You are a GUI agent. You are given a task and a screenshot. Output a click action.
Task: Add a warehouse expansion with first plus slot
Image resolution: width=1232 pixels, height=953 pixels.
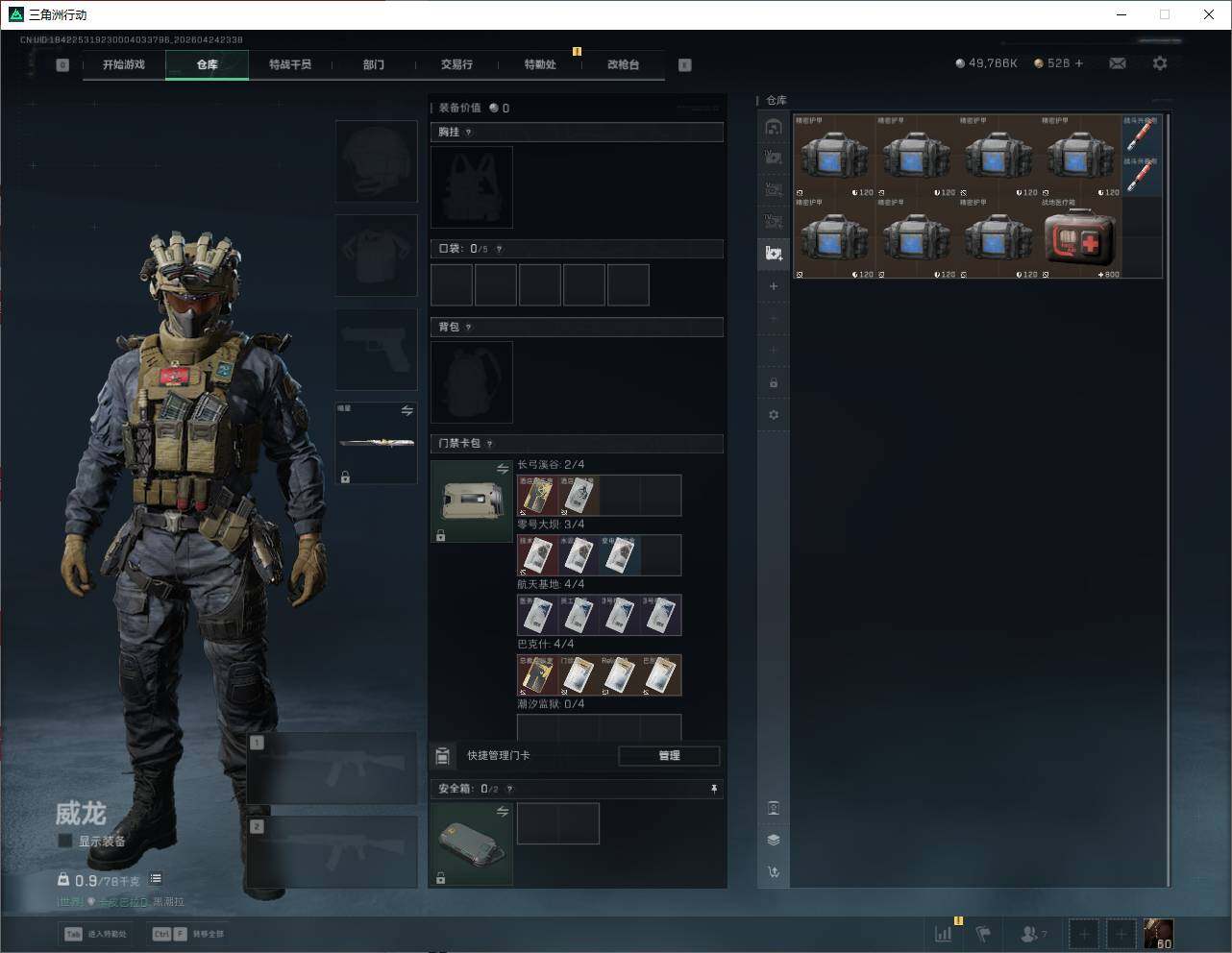tap(774, 286)
